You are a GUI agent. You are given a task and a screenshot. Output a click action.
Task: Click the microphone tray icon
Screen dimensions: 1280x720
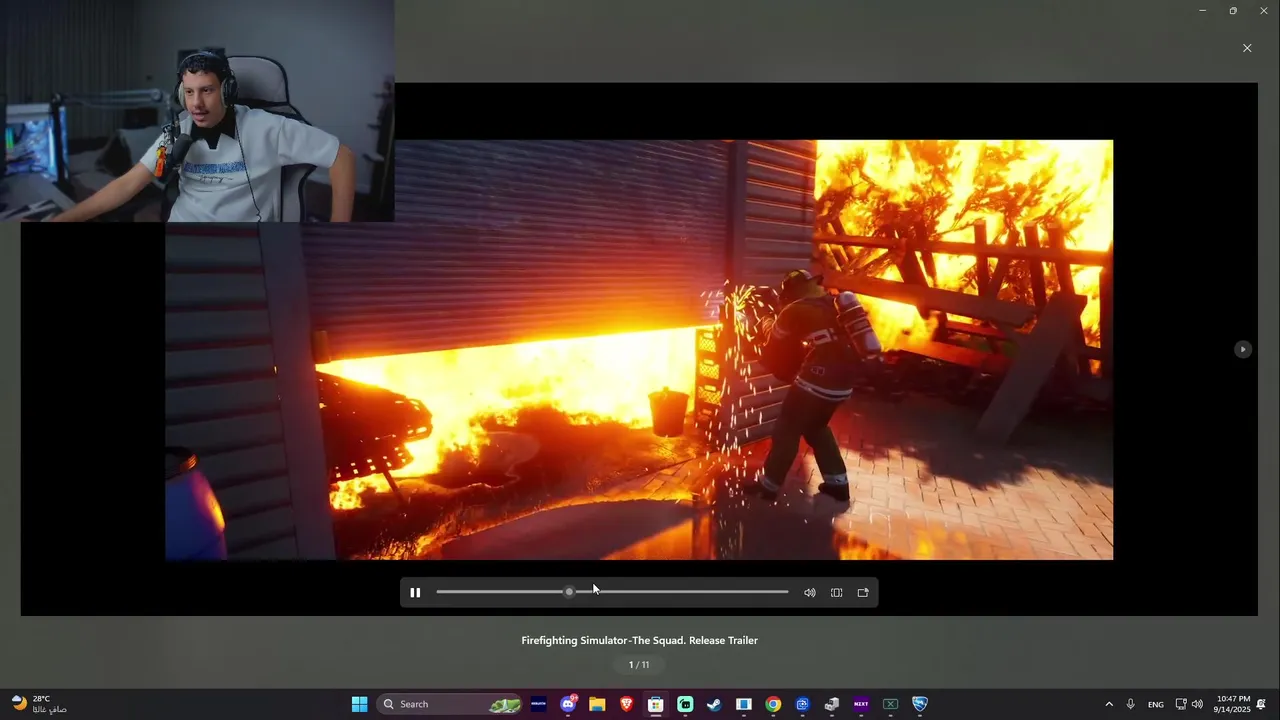[x=1131, y=704]
